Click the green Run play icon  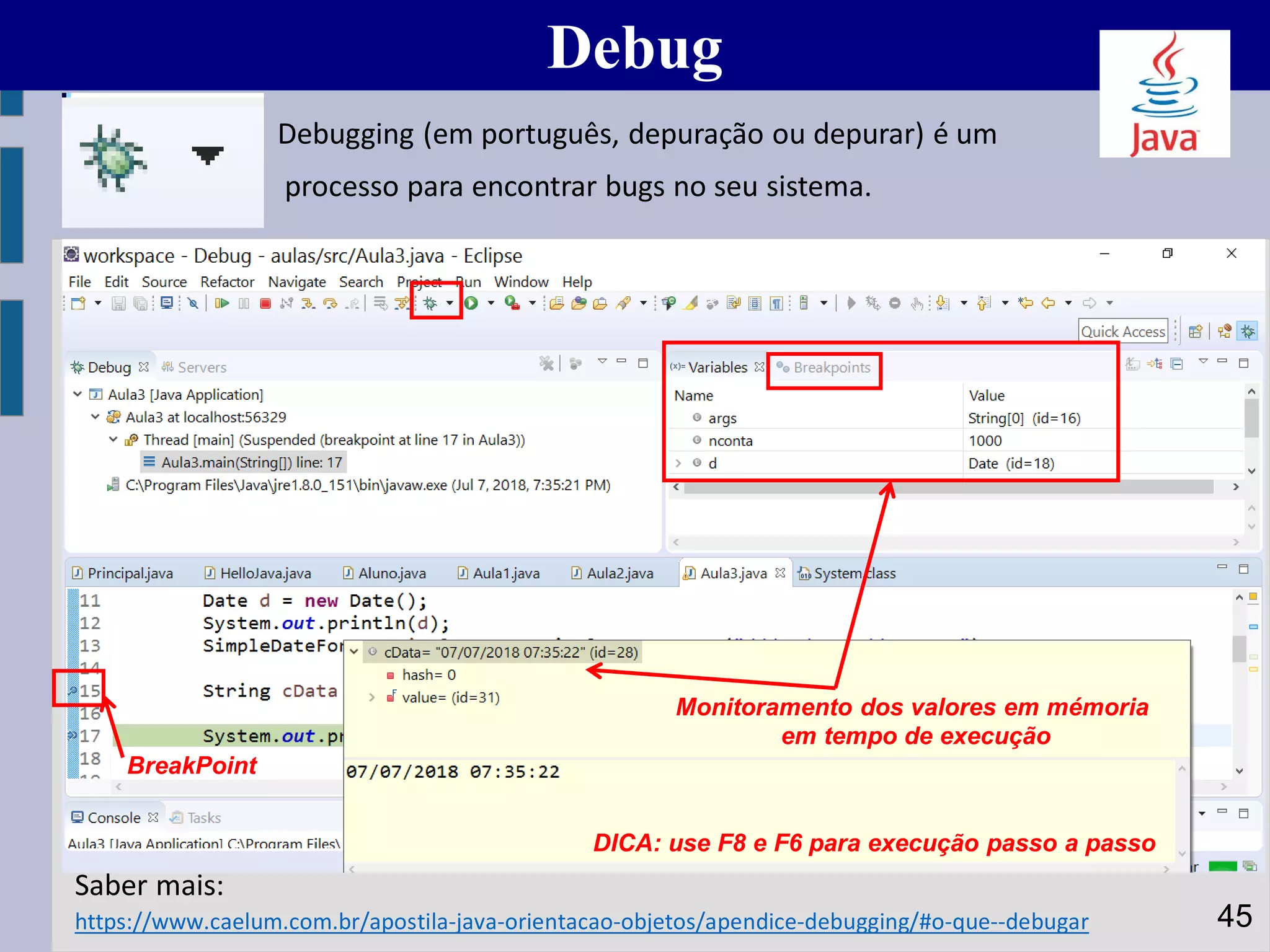(471, 303)
